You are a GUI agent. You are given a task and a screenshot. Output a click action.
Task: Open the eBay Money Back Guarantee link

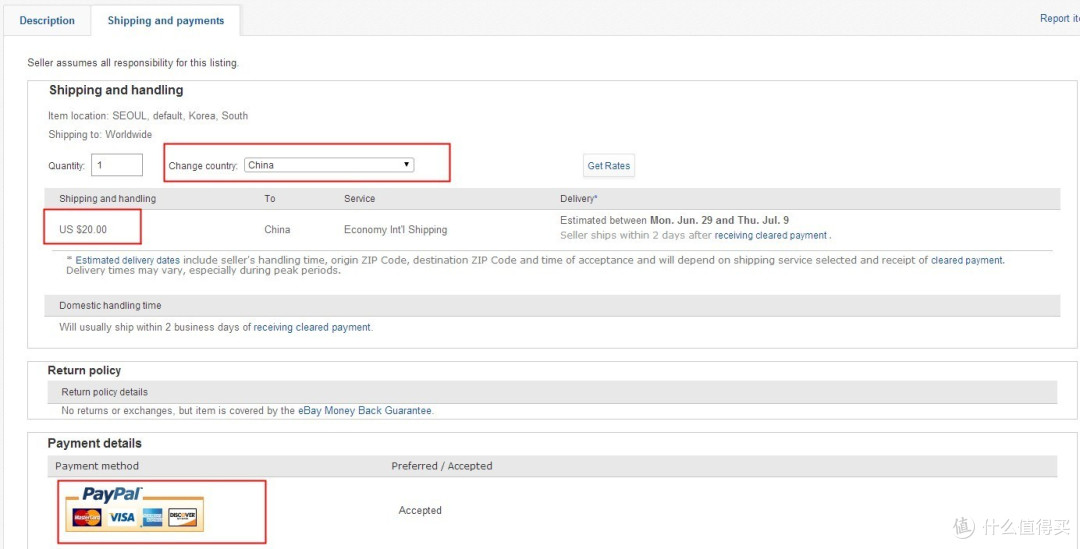pos(364,411)
